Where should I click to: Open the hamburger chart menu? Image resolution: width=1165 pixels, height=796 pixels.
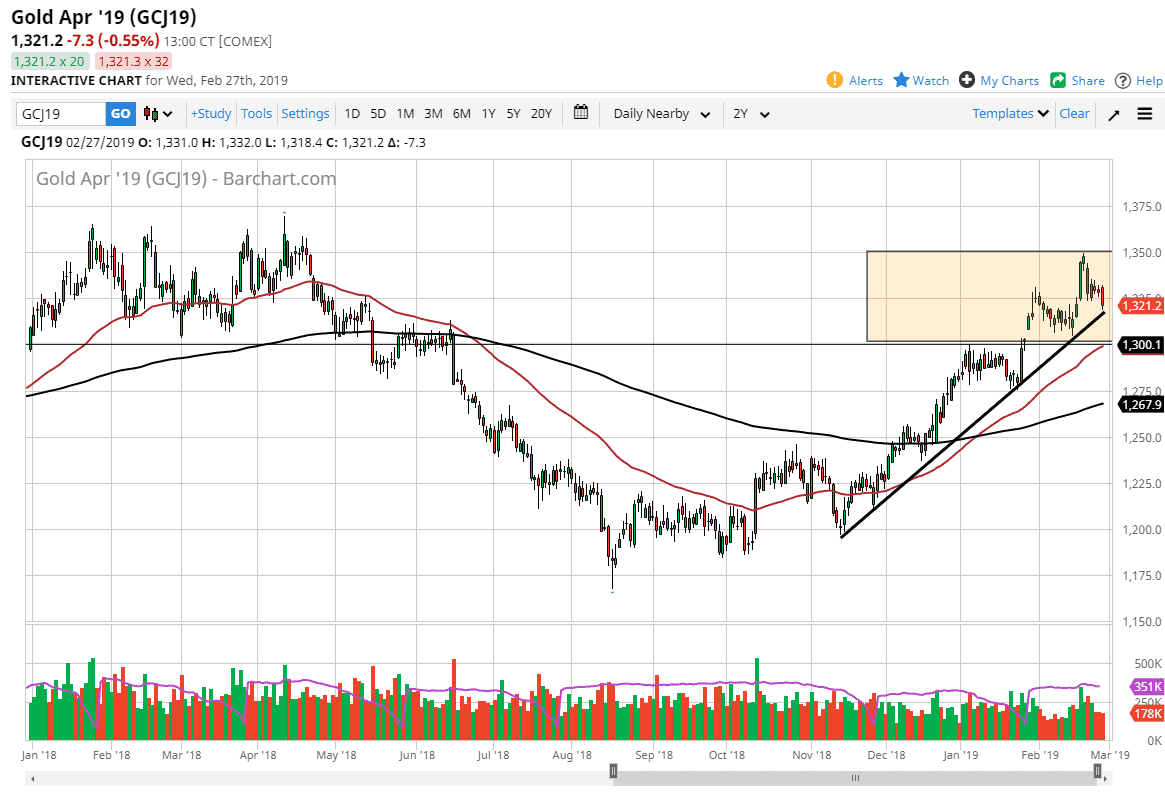click(1145, 114)
